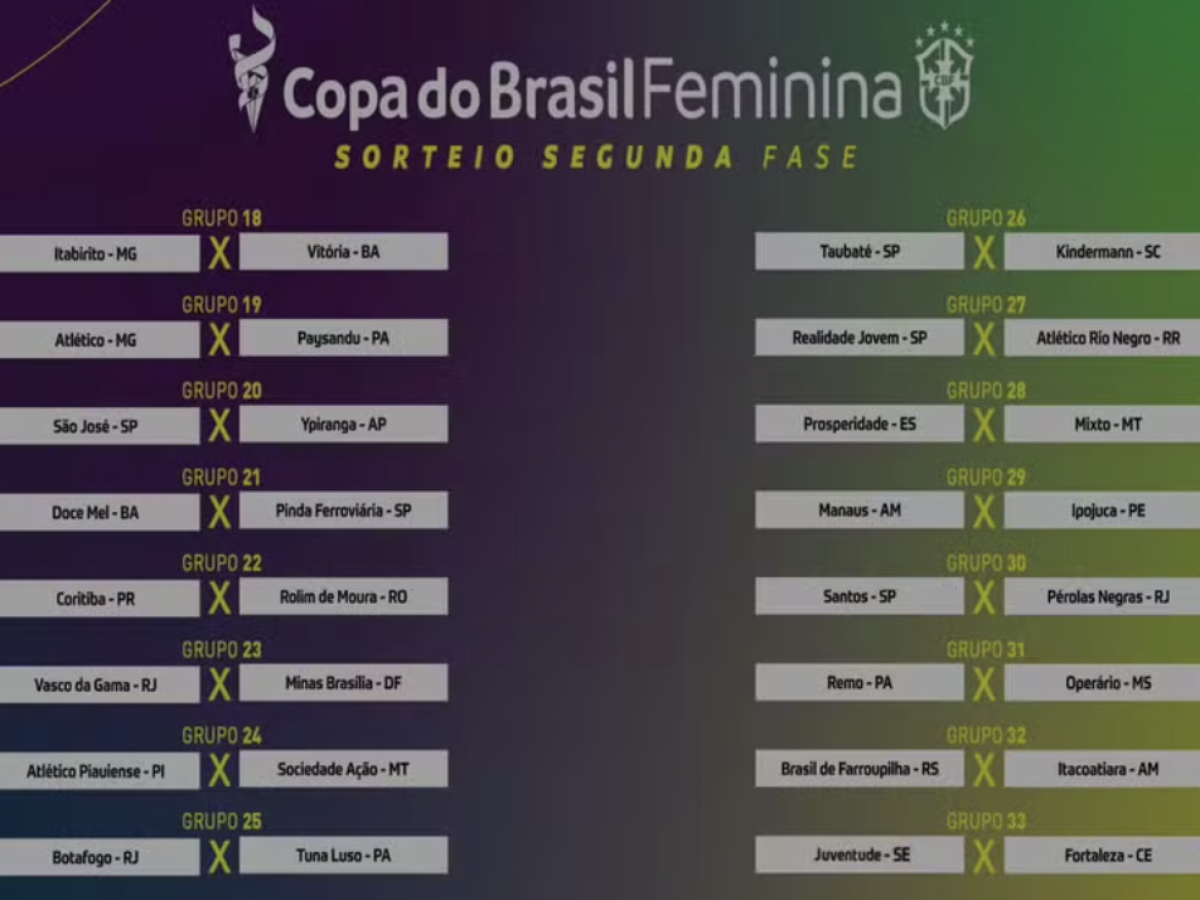Image resolution: width=1200 pixels, height=900 pixels.
Task: Click the Grupo 28 label
Action: coord(986,391)
